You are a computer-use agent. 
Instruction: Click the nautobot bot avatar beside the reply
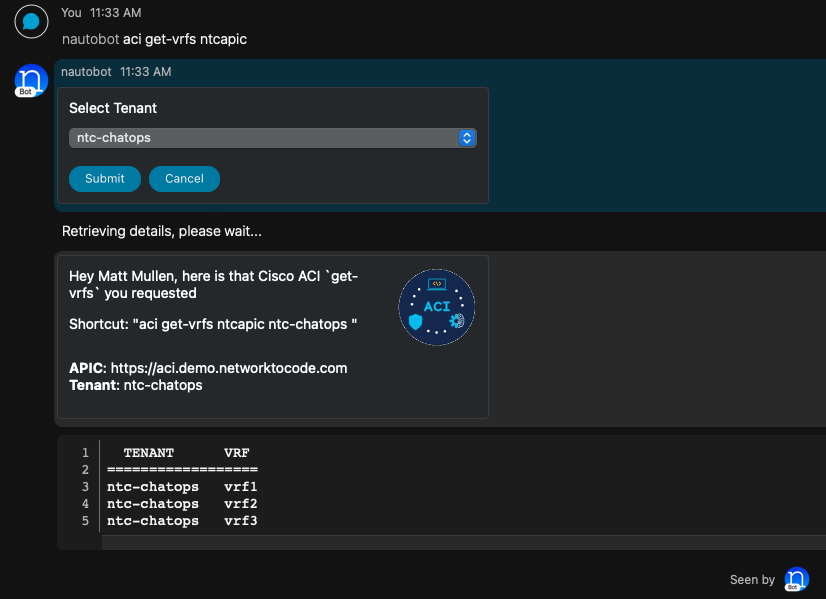(31, 79)
